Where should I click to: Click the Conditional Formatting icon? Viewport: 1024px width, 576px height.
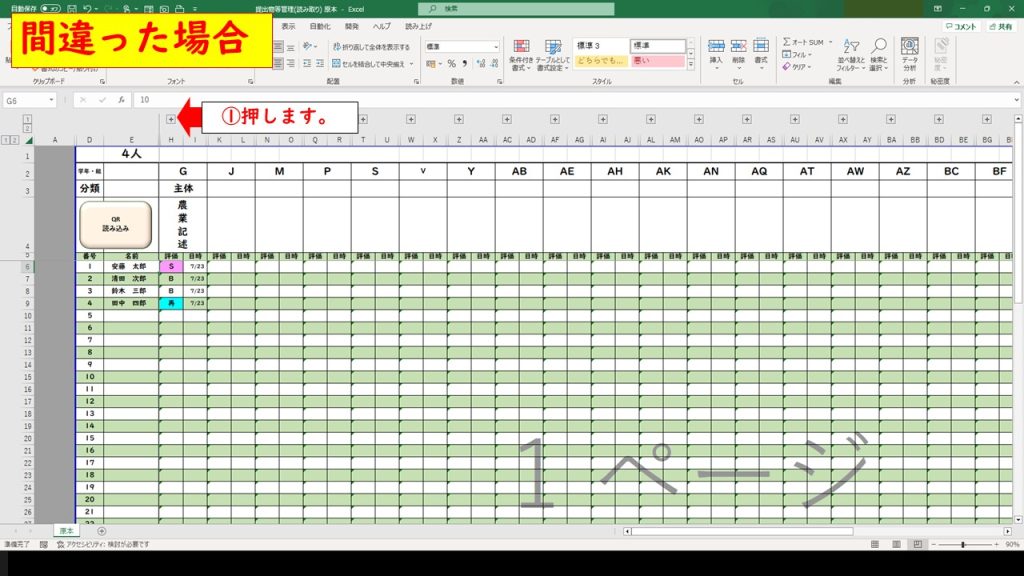(522, 47)
